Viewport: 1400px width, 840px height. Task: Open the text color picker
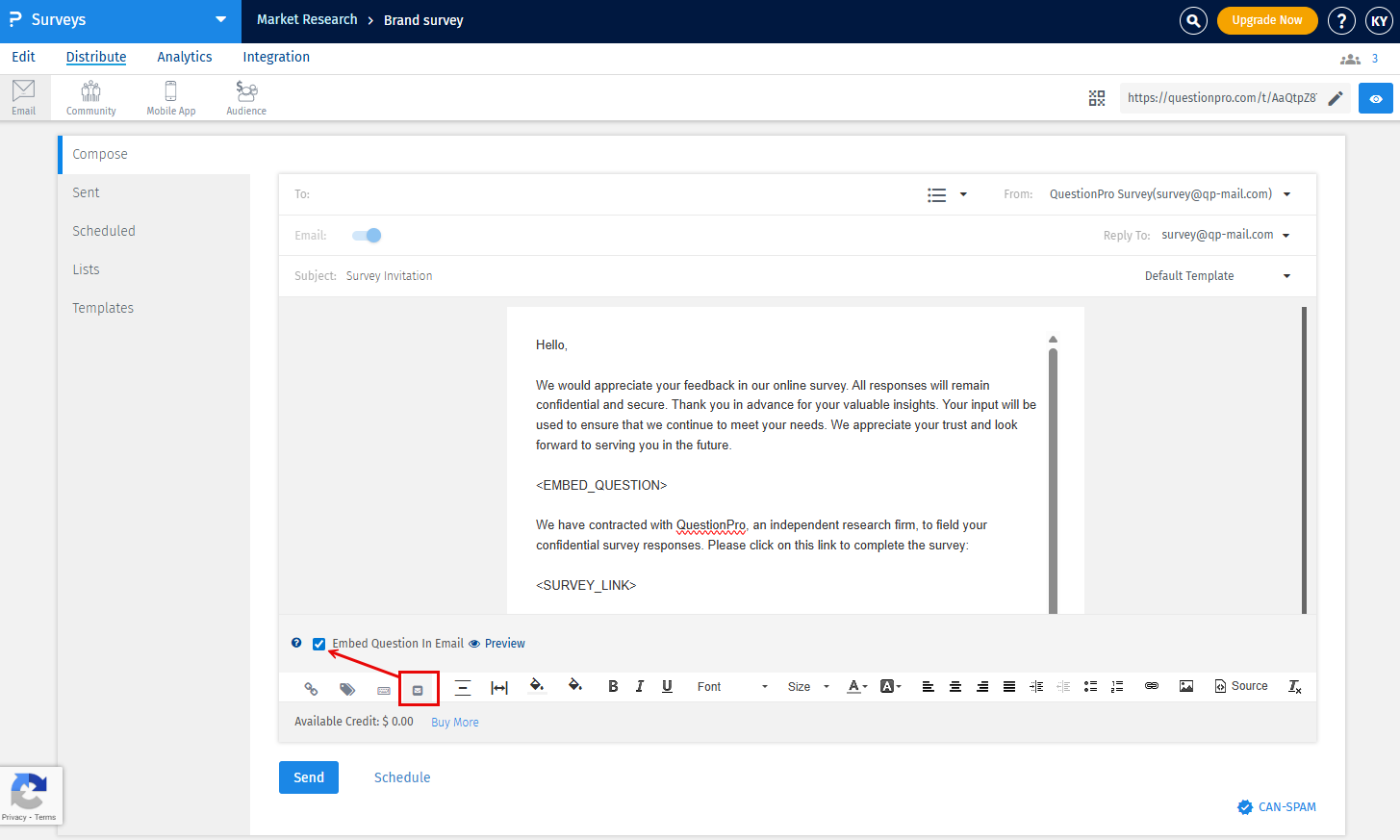(x=856, y=686)
